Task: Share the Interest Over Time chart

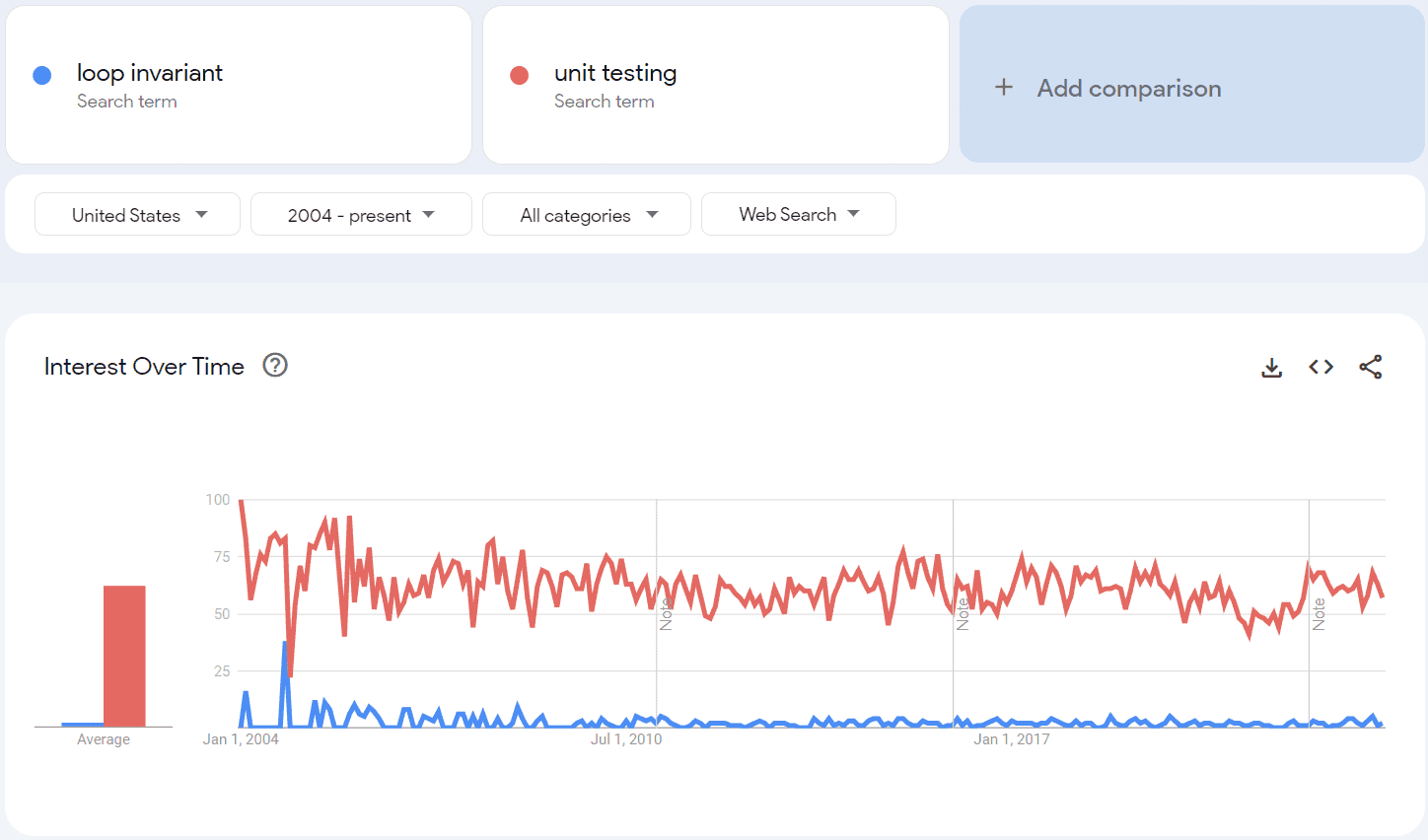Action: 1371,366
